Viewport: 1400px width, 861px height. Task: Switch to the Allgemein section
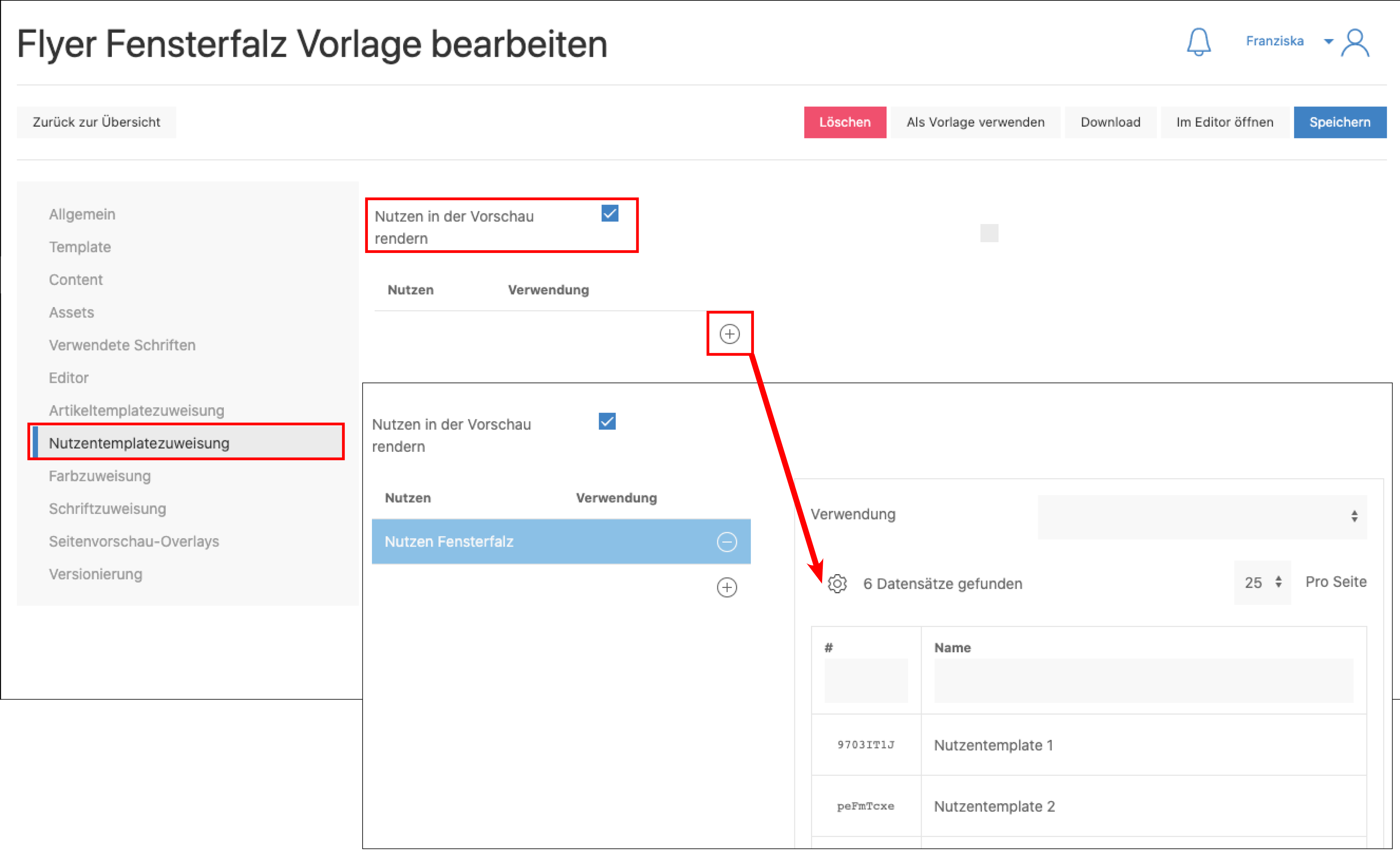(82, 214)
